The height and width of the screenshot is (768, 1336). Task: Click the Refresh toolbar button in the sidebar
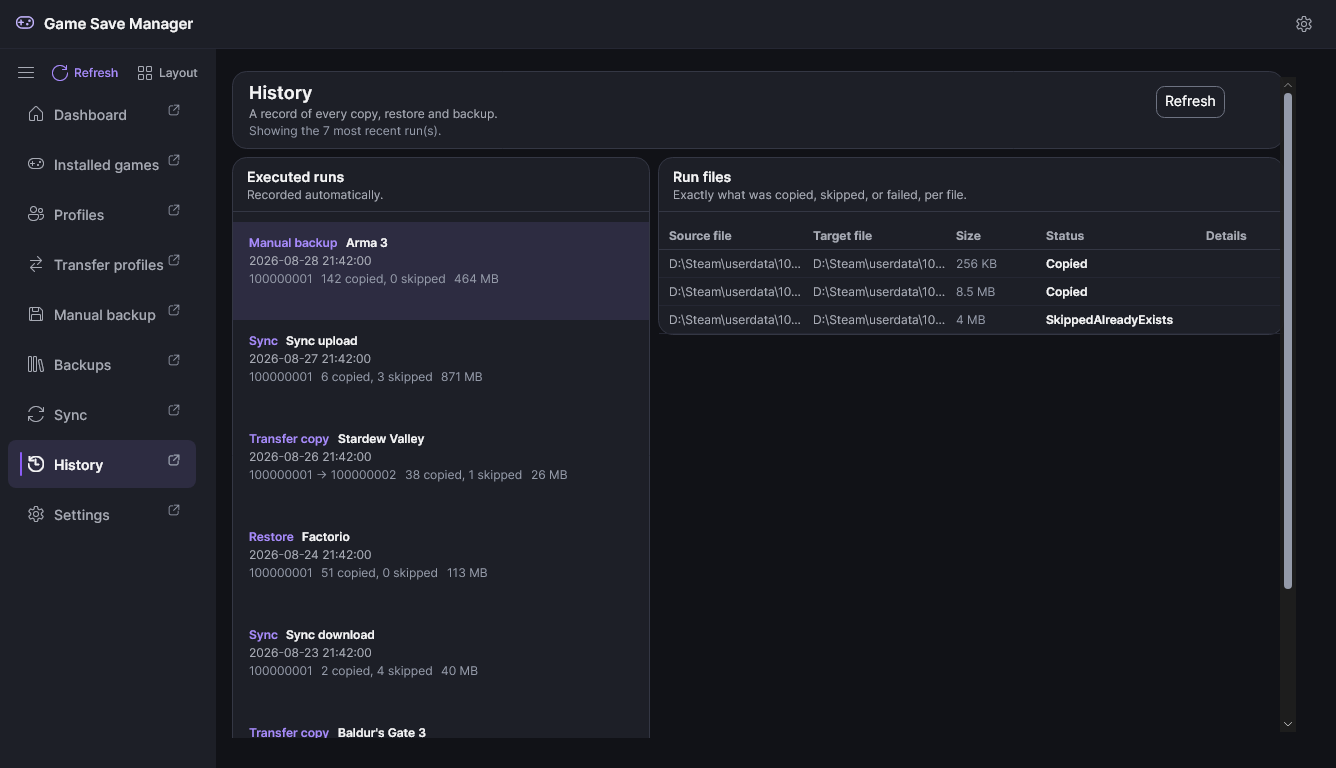pos(84,73)
